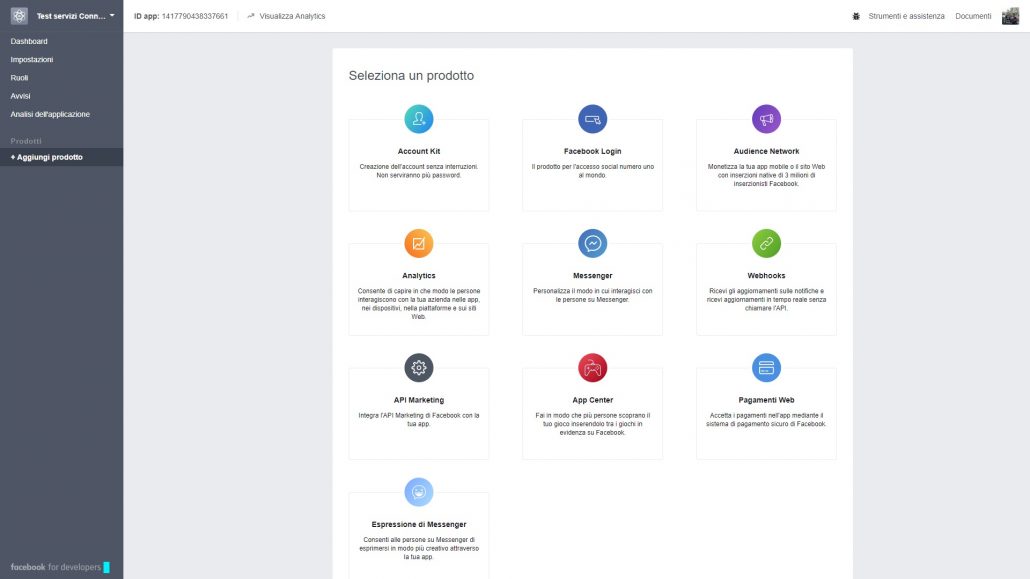Click the App Center description text
Viewport: 1030px width, 579px height.
tap(593, 424)
